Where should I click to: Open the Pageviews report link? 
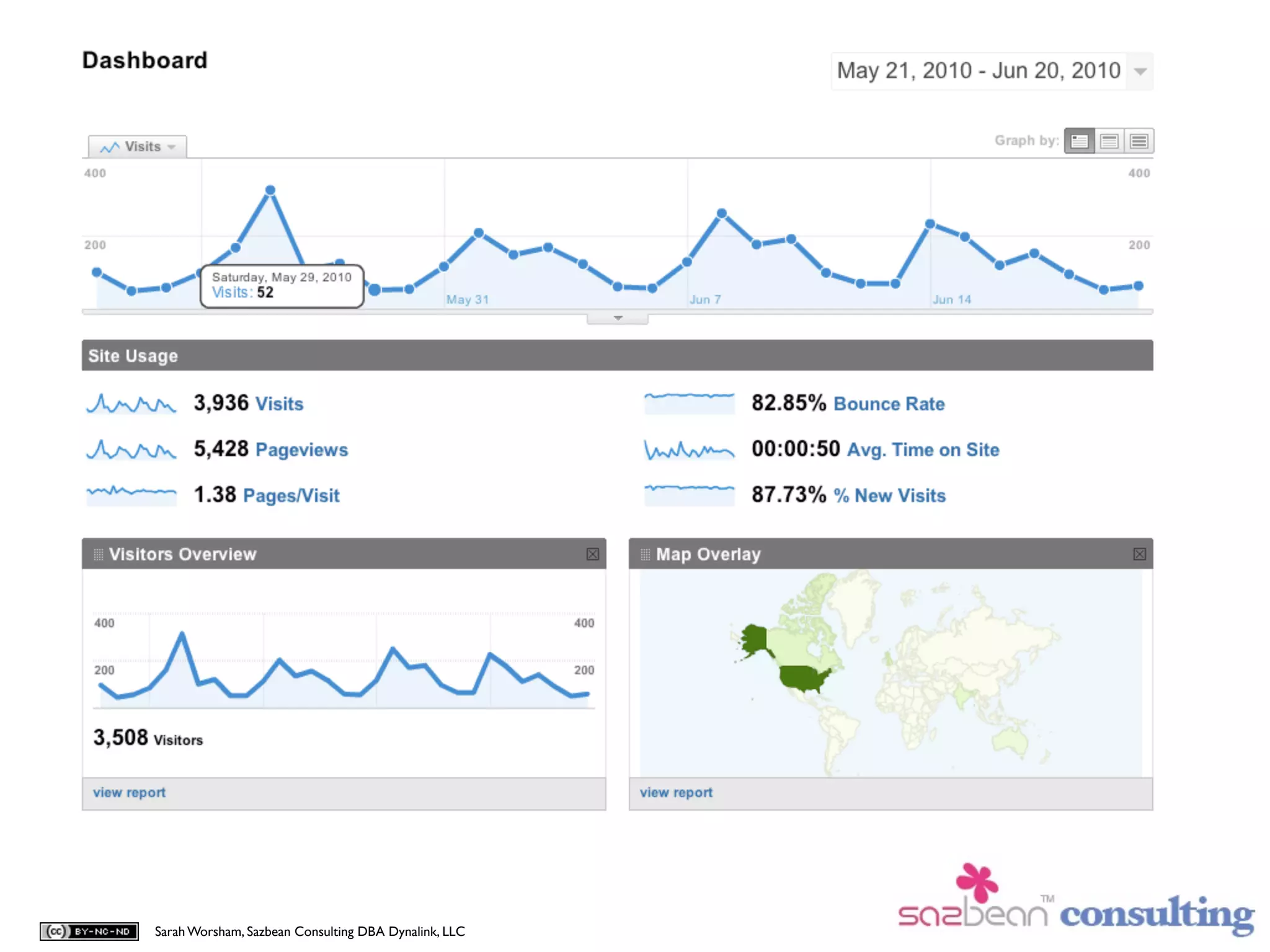(301, 450)
